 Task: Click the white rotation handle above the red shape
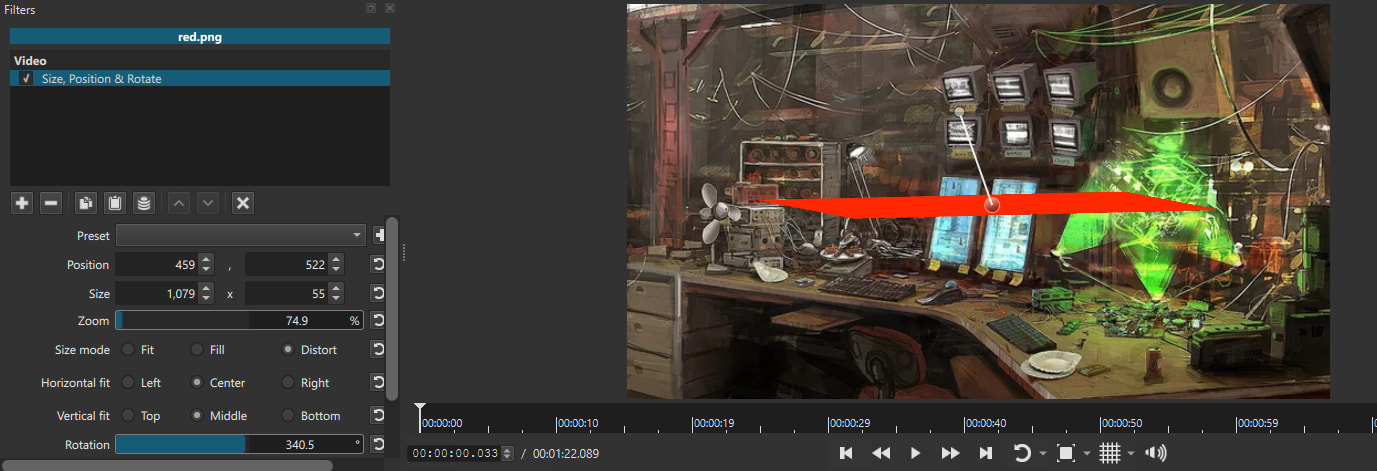[x=960, y=111]
